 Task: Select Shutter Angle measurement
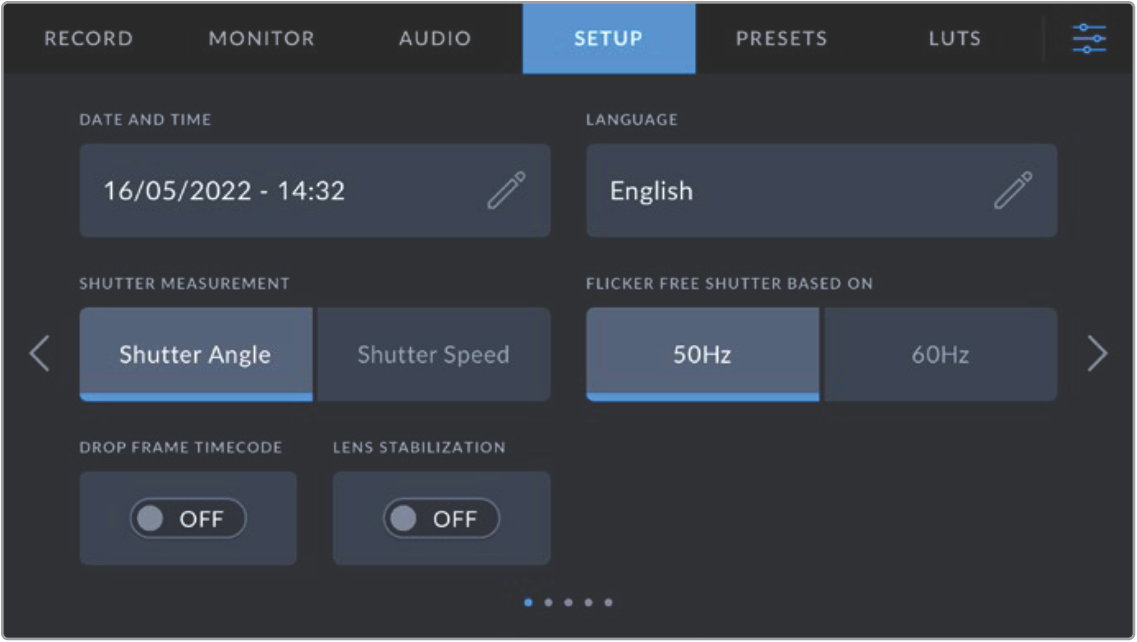click(x=196, y=354)
